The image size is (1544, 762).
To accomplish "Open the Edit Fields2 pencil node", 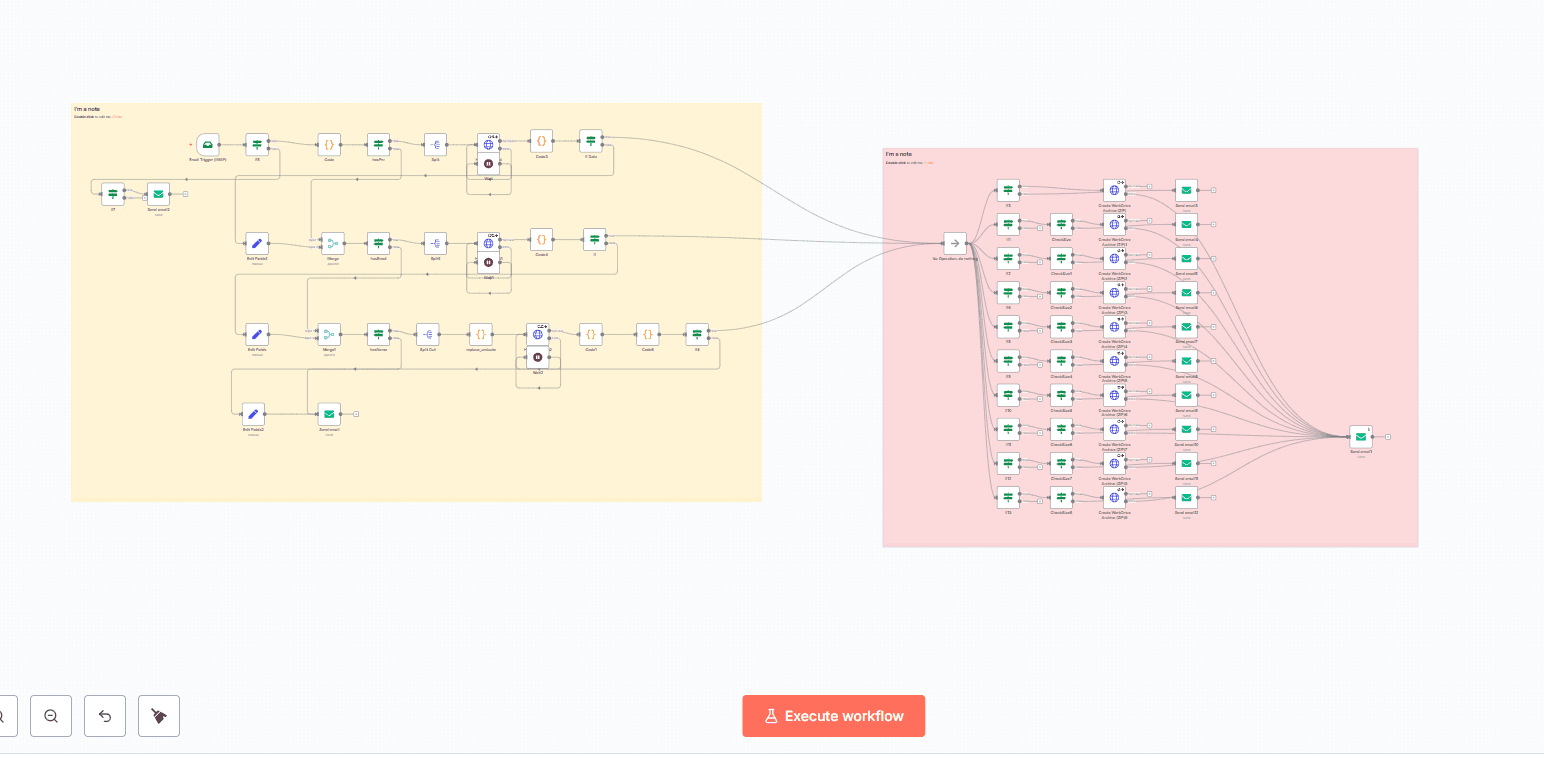I will (x=253, y=414).
